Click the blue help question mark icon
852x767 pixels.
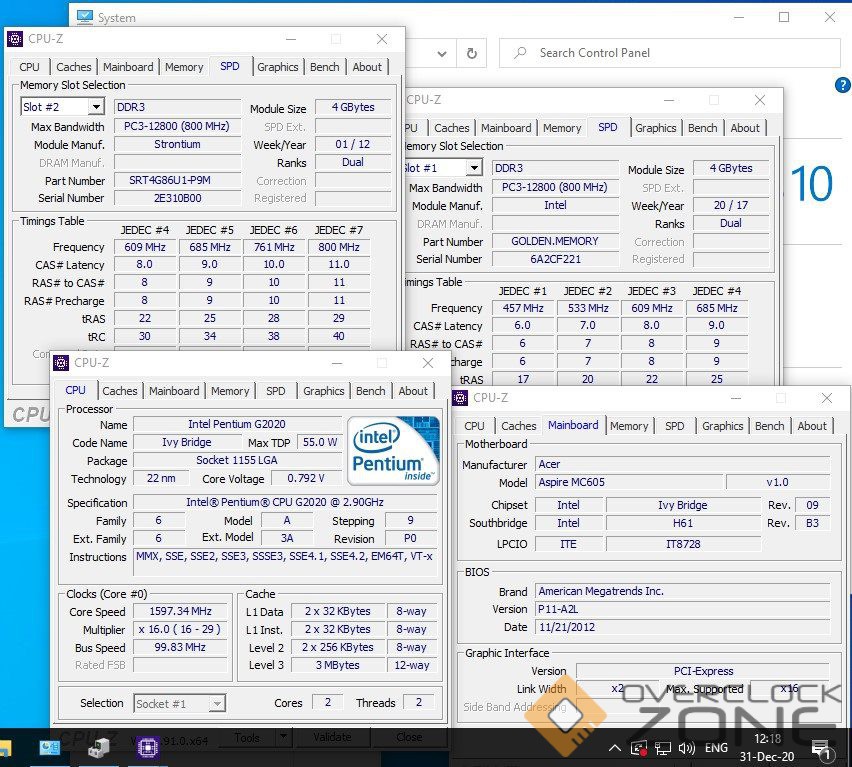[842, 86]
